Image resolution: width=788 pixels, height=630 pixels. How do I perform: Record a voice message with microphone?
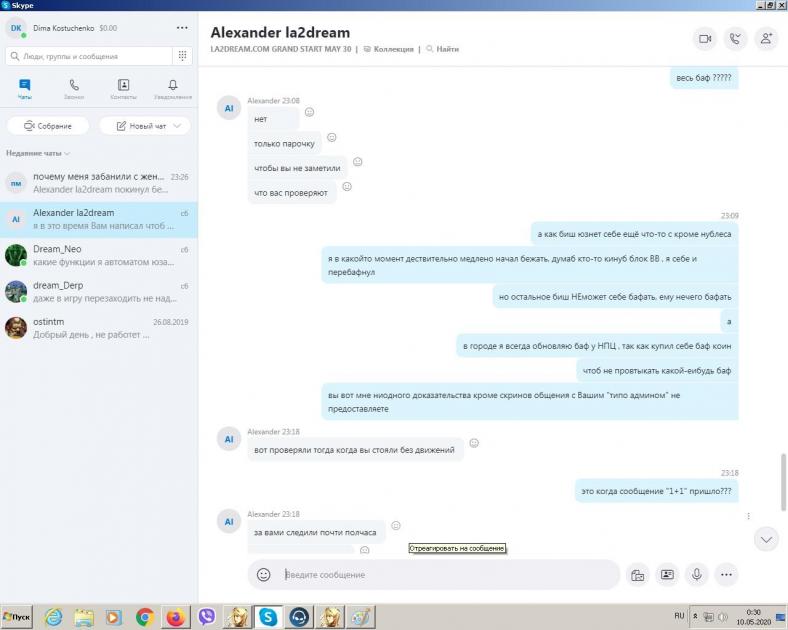click(x=697, y=575)
